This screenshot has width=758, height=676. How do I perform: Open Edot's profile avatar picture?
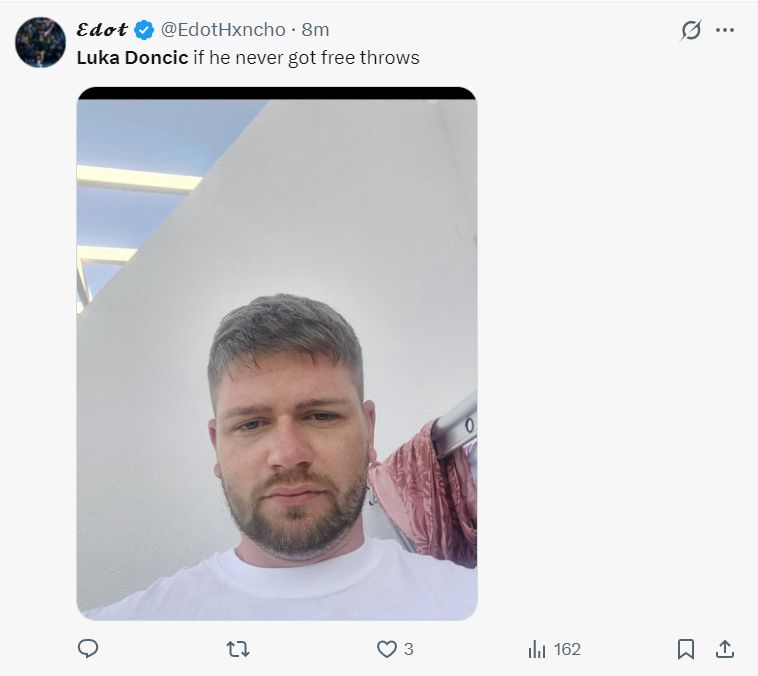[41, 43]
